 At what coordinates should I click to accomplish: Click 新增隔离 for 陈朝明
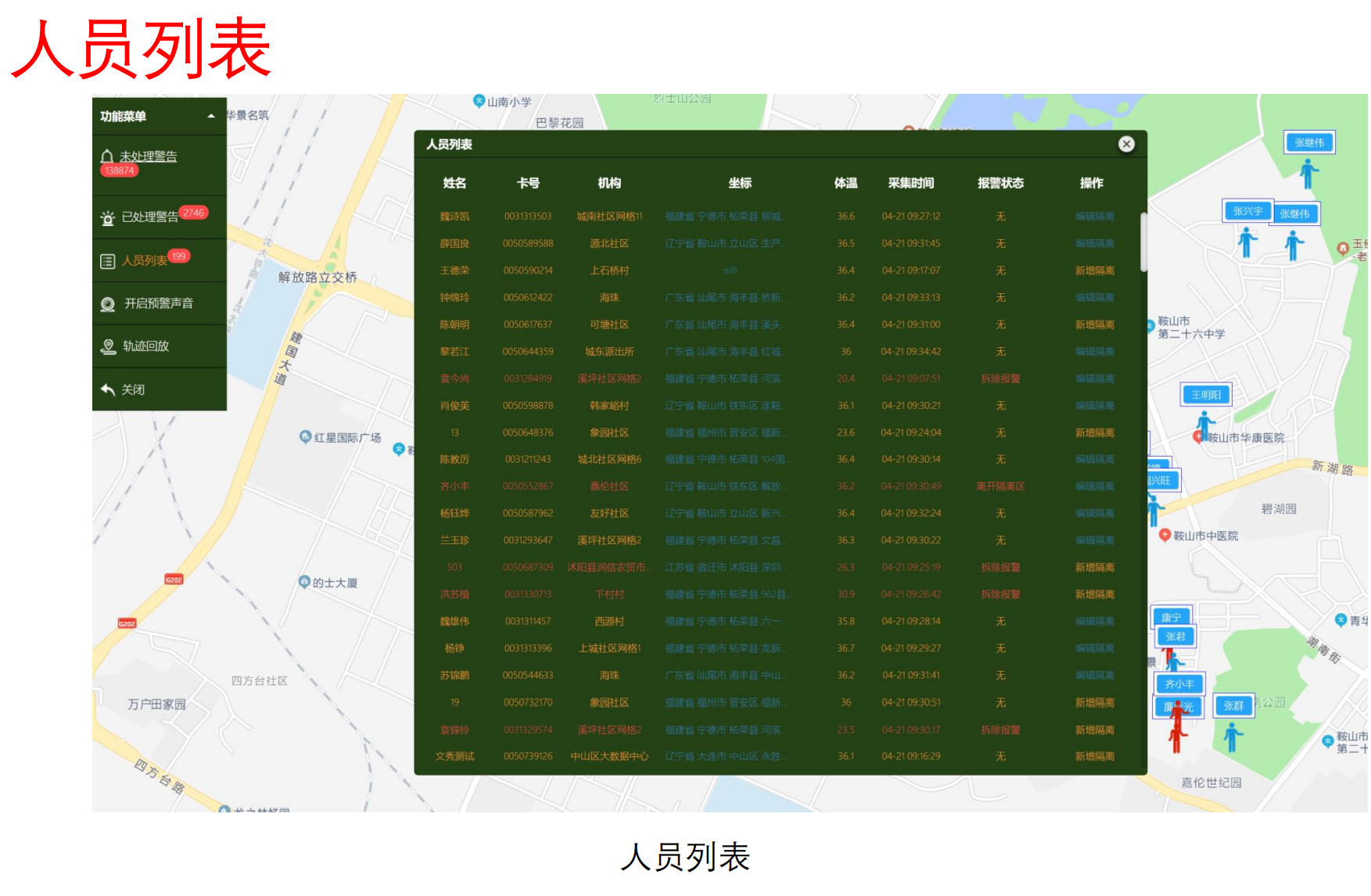pyautogui.click(x=1094, y=324)
